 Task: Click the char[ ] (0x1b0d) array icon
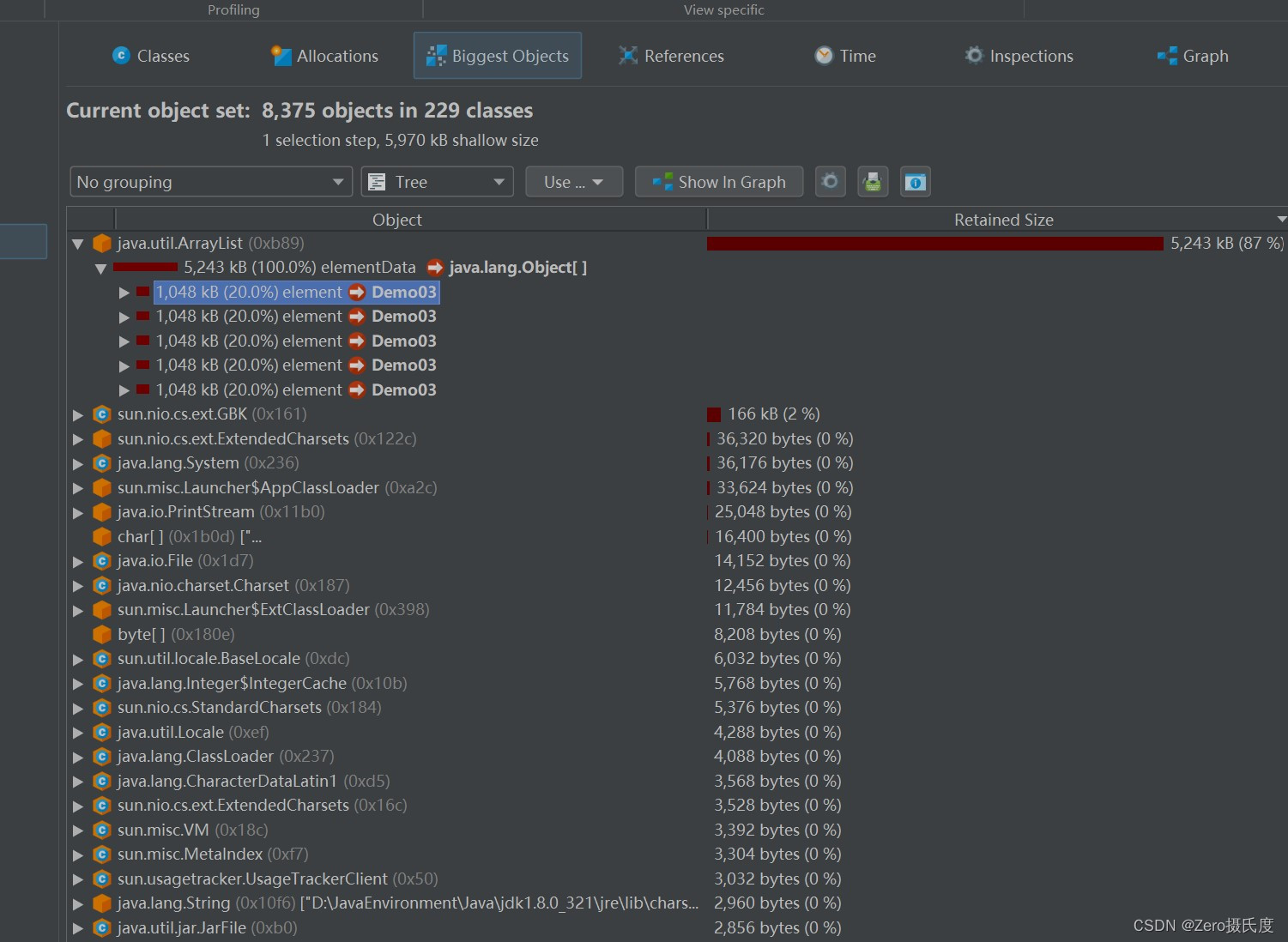click(x=102, y=537)
